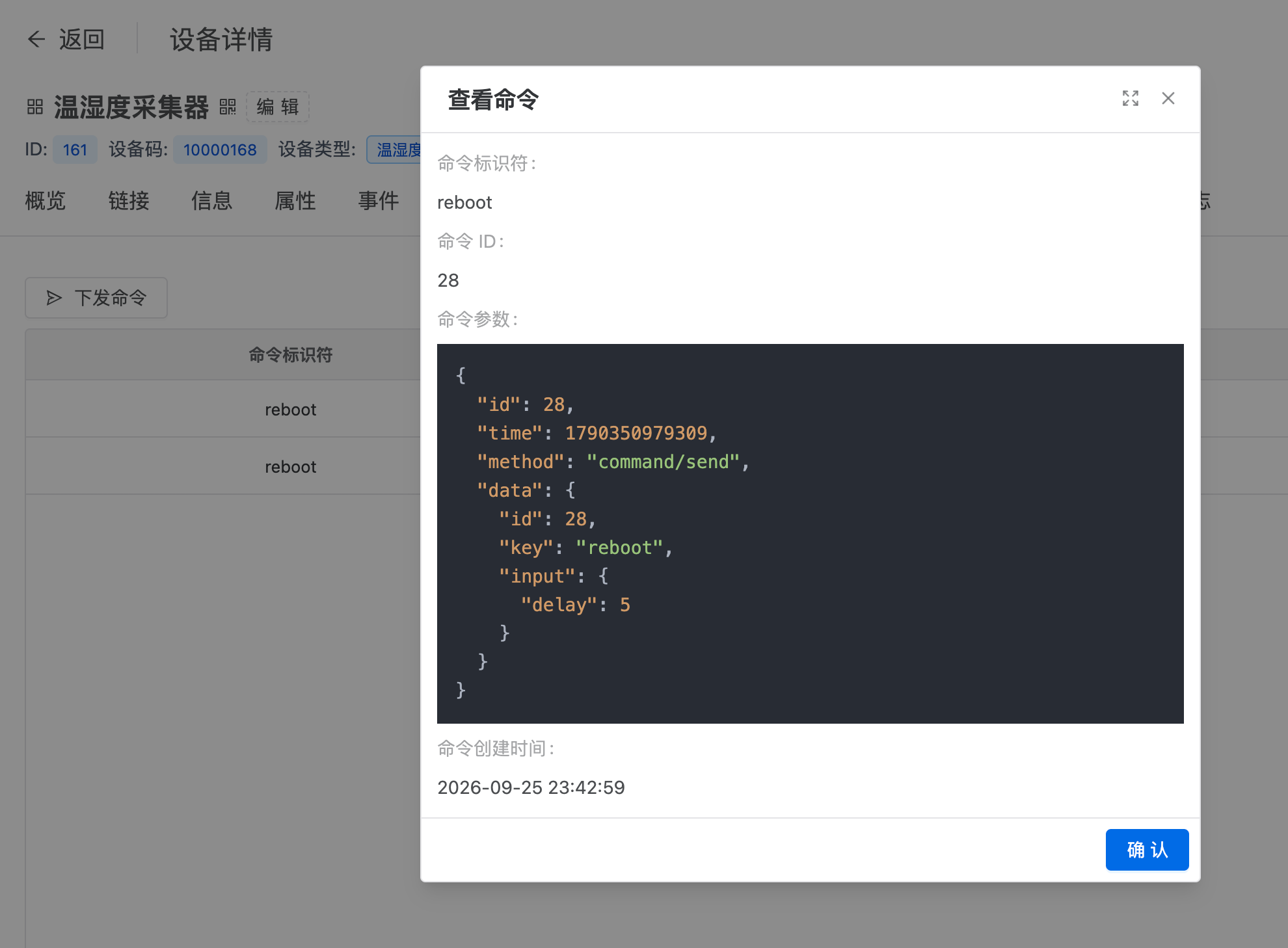The height and width of the screenshot is (948, 1288).
Task: Switch to the 信息 tab
Action: click(212, 200)
